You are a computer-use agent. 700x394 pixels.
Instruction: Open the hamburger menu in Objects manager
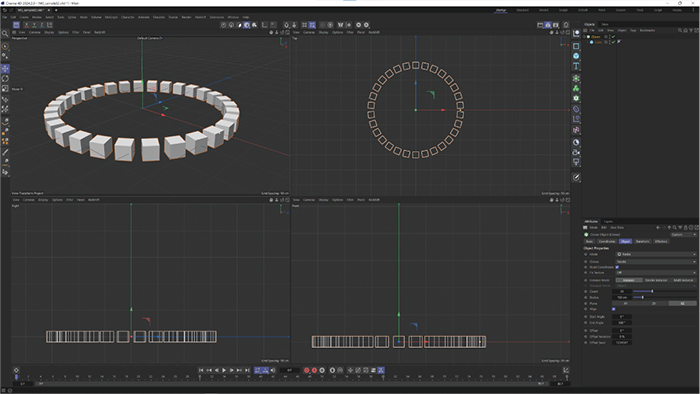[x=585, y=30]
